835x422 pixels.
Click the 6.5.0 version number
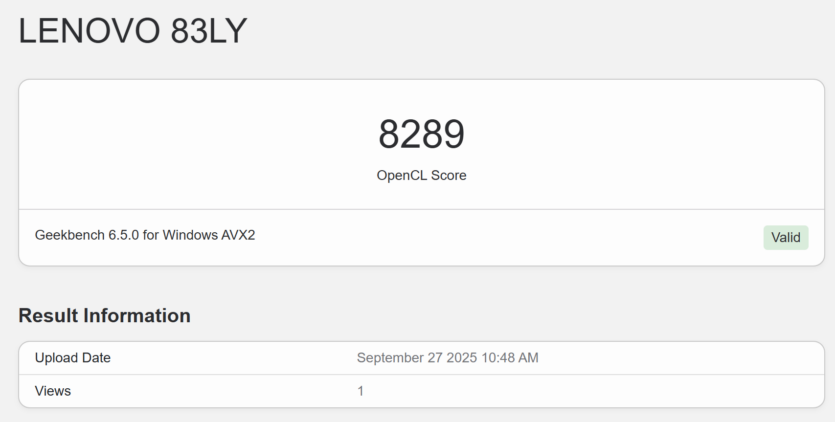point(124,235)
